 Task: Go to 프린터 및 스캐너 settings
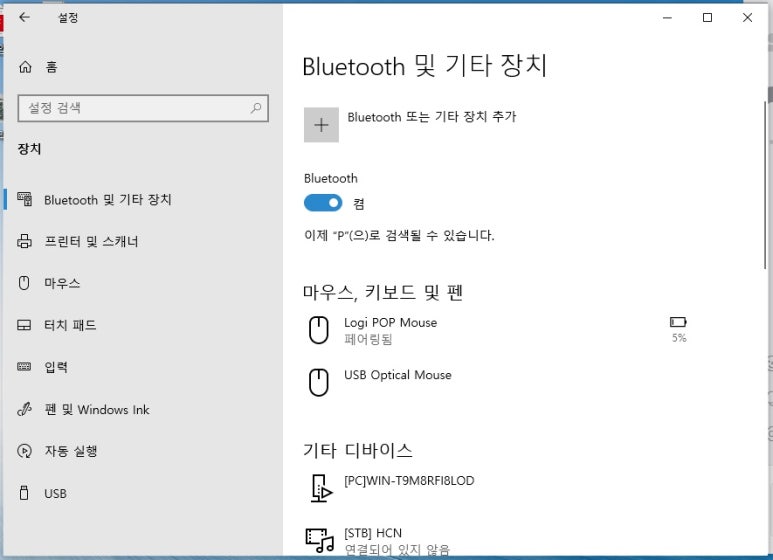pos(91,242)
